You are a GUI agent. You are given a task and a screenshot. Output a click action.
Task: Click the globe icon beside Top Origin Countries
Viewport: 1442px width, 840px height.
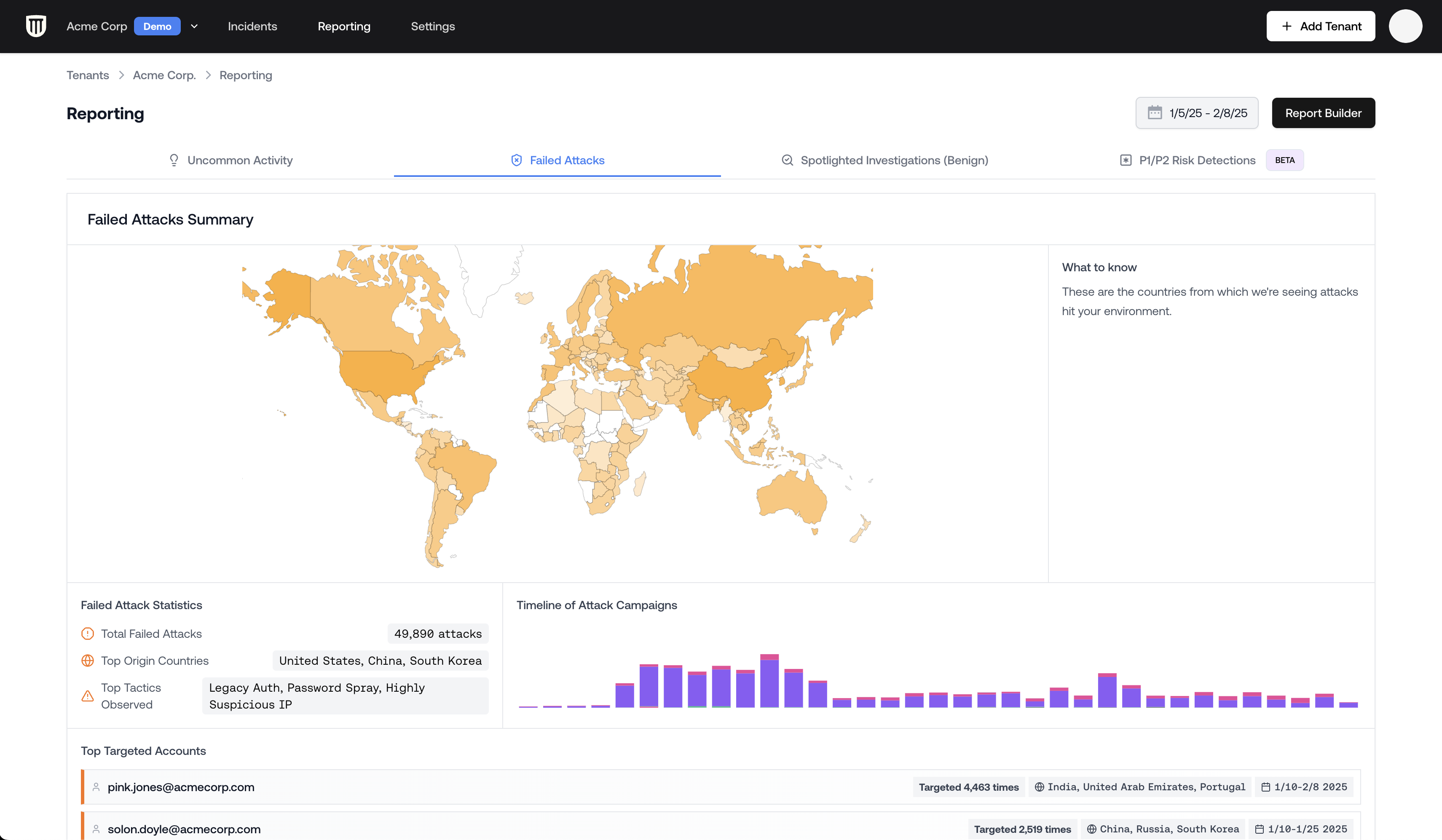coord(88,661)
